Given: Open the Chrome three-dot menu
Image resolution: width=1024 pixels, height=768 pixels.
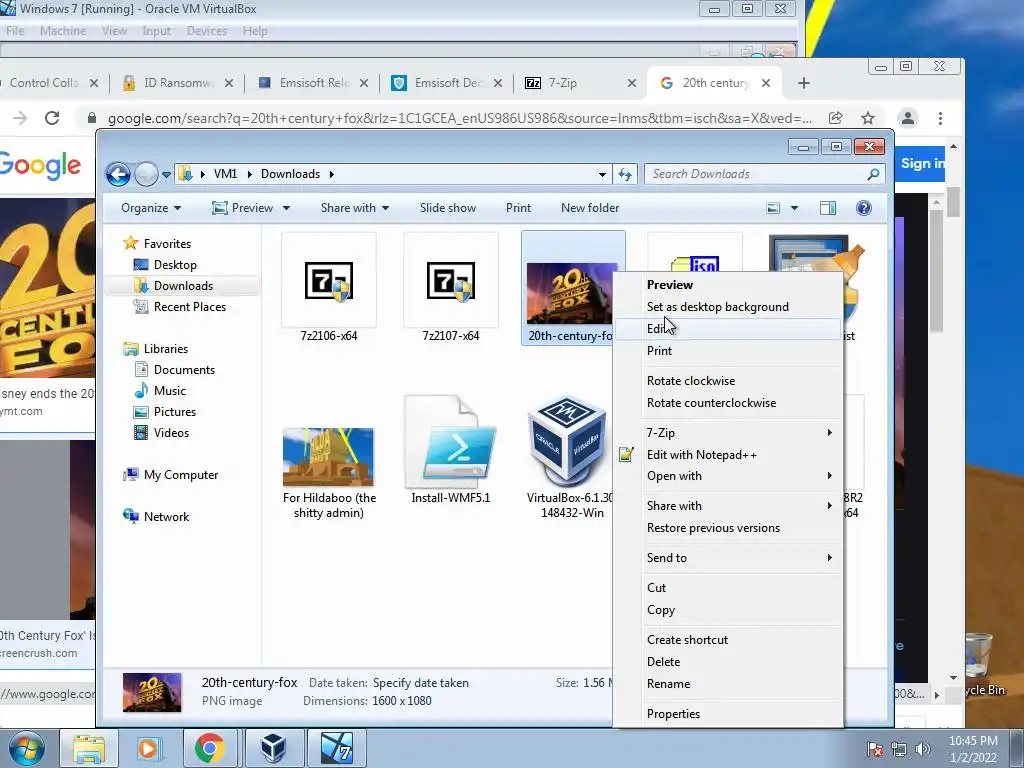Looking at the screenshot, I should pyautogui.click(x=940, y=118).
